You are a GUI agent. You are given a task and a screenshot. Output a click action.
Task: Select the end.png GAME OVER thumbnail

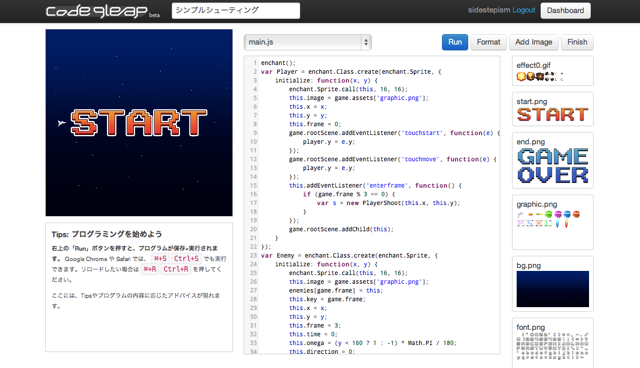pos(553,161)
